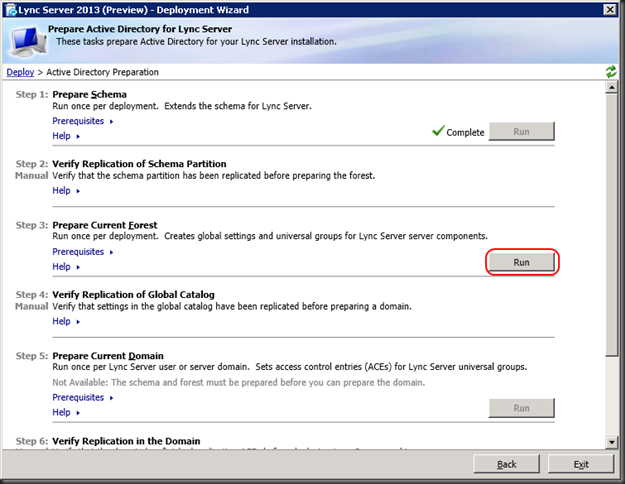
Task: Click the Deployment Wizard title bar icon
Action: tap(11, 10)
